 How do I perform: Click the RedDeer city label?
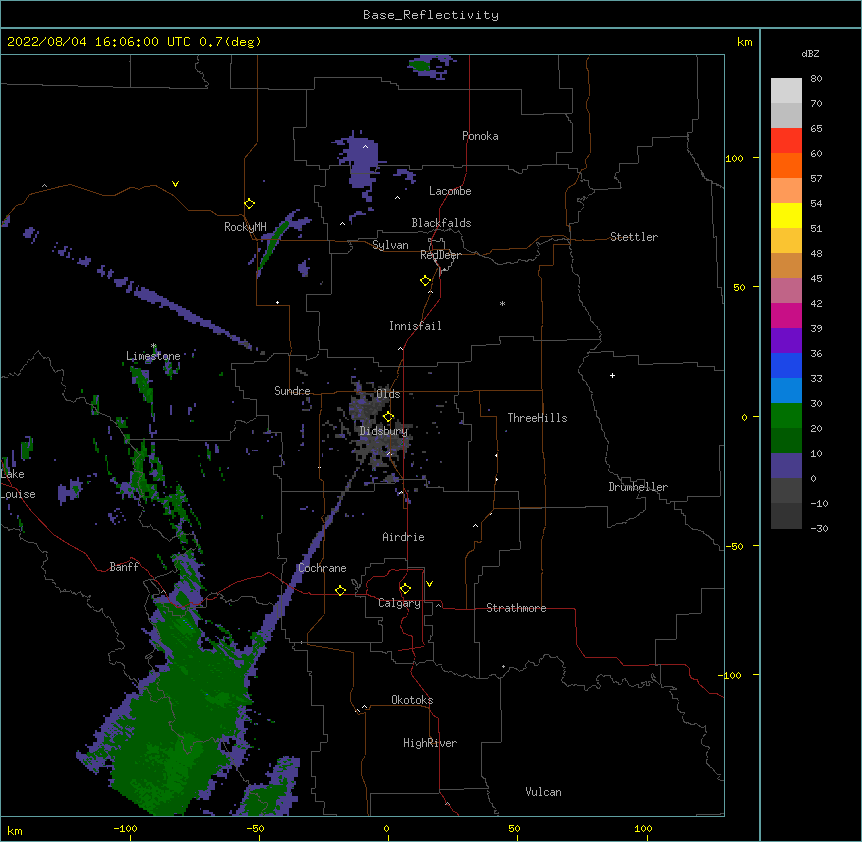[440, 255]
